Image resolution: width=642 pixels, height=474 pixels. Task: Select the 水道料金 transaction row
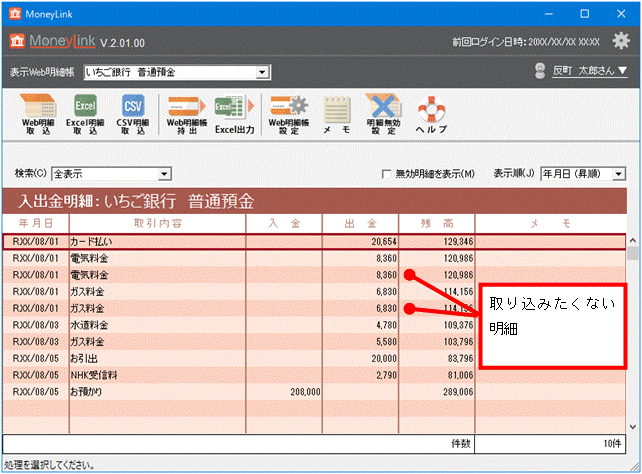pos(314,325)
